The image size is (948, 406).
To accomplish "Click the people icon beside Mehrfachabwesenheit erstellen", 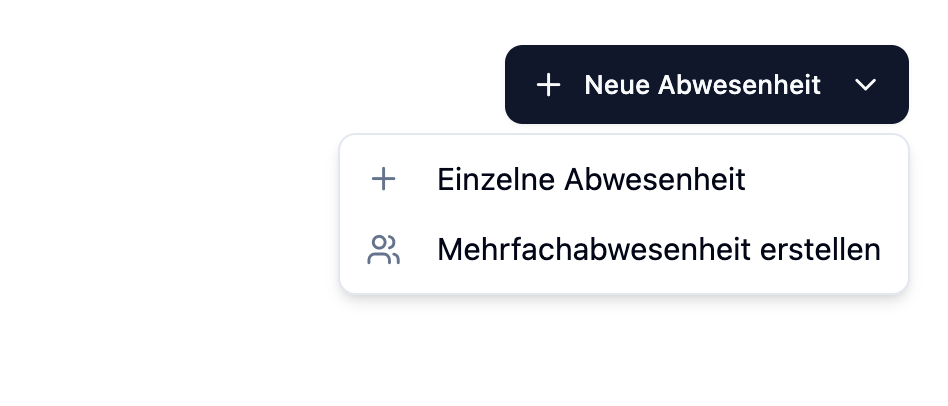I will click(383, 250).
